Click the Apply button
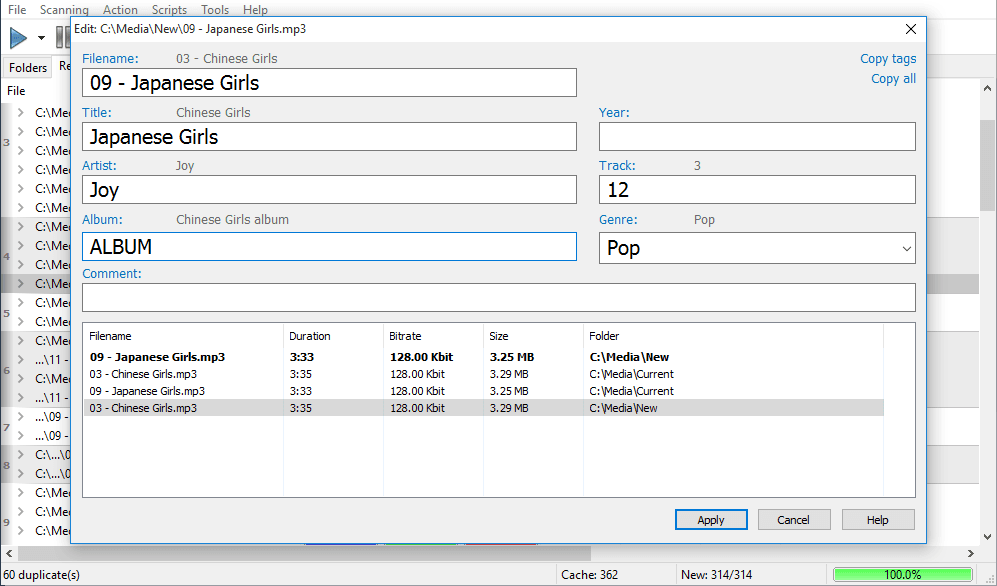This screenshot has height=586, width=997. click(x=711, y=520)
